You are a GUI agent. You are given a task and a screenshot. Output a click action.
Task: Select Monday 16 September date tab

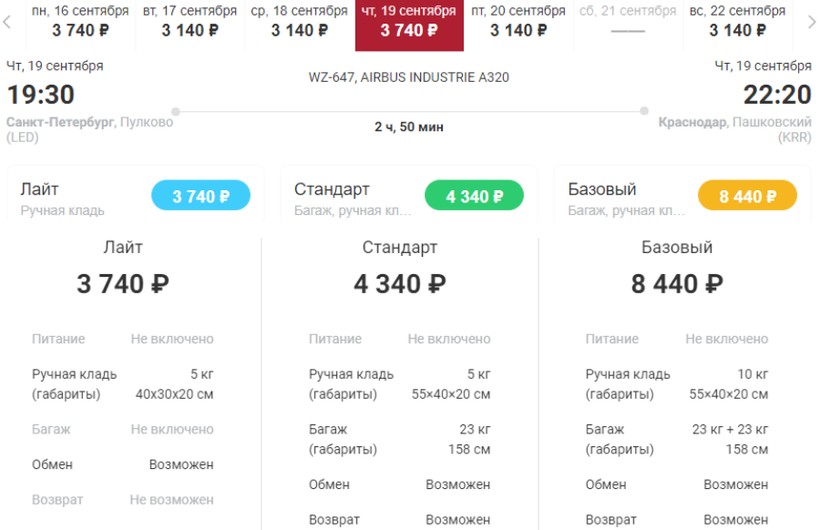click(81, 22)
